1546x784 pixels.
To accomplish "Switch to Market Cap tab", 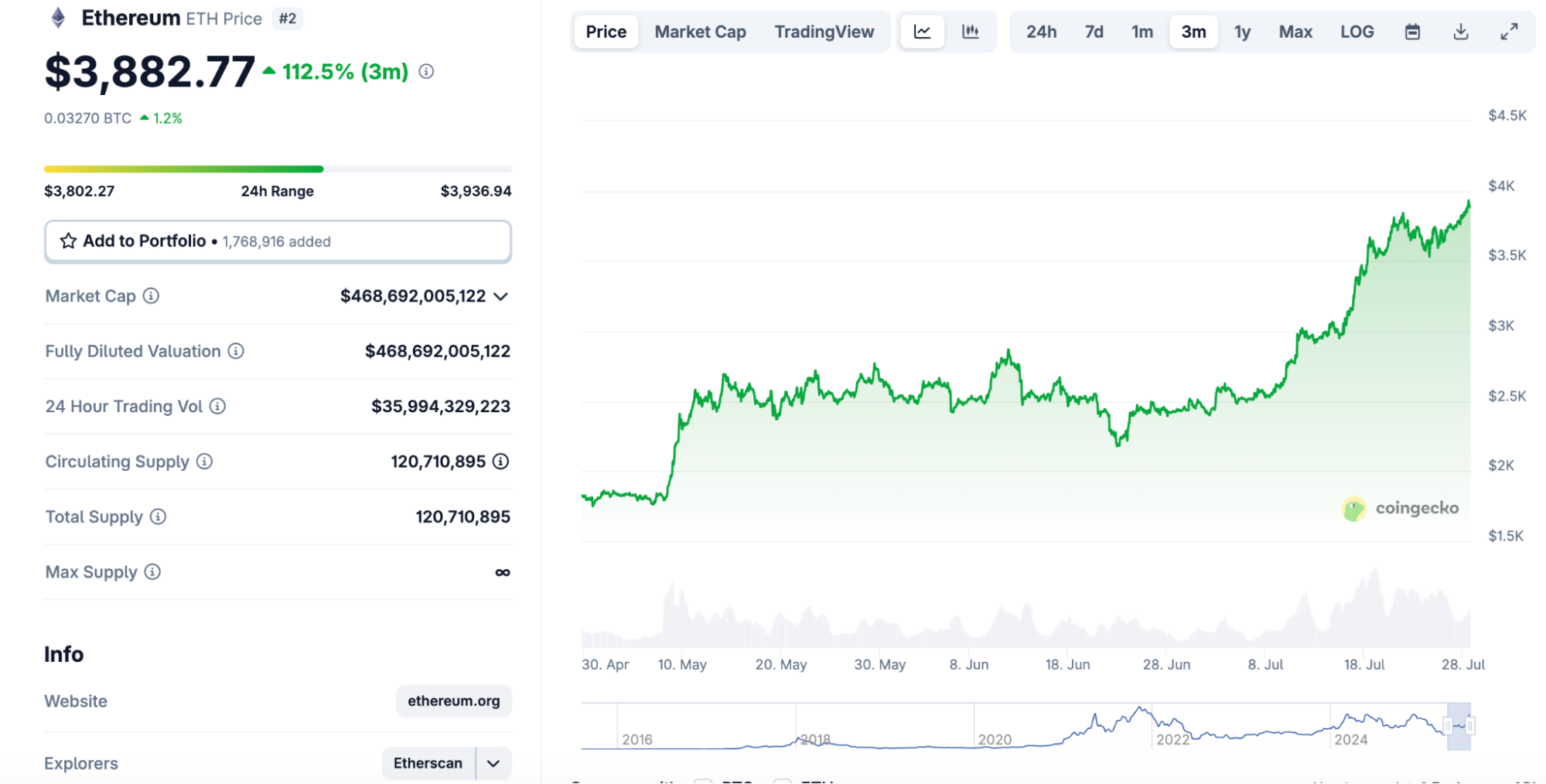I will pos(700,32).
